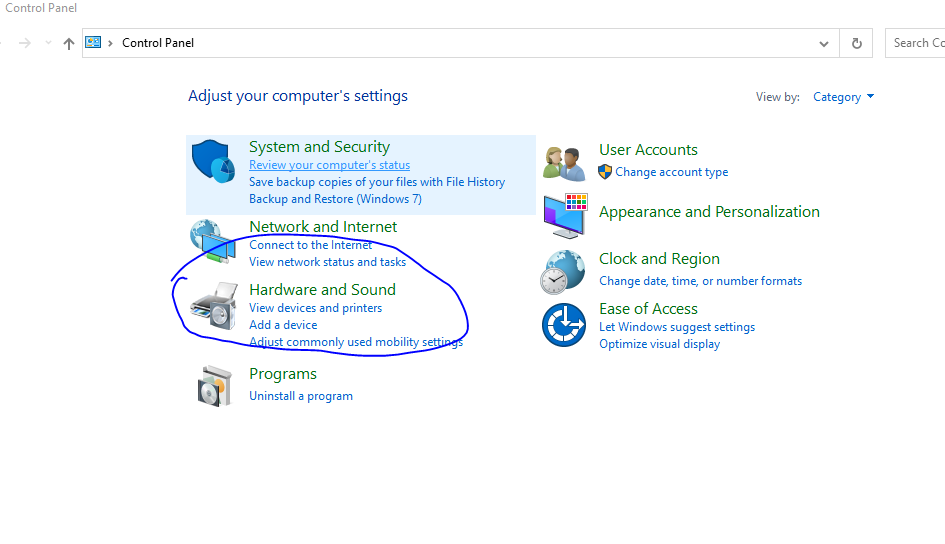Image resolution: width=945 pixels, height=544 pixels.
Task: Click the Programs disc box icon
Action: (215, 386)
